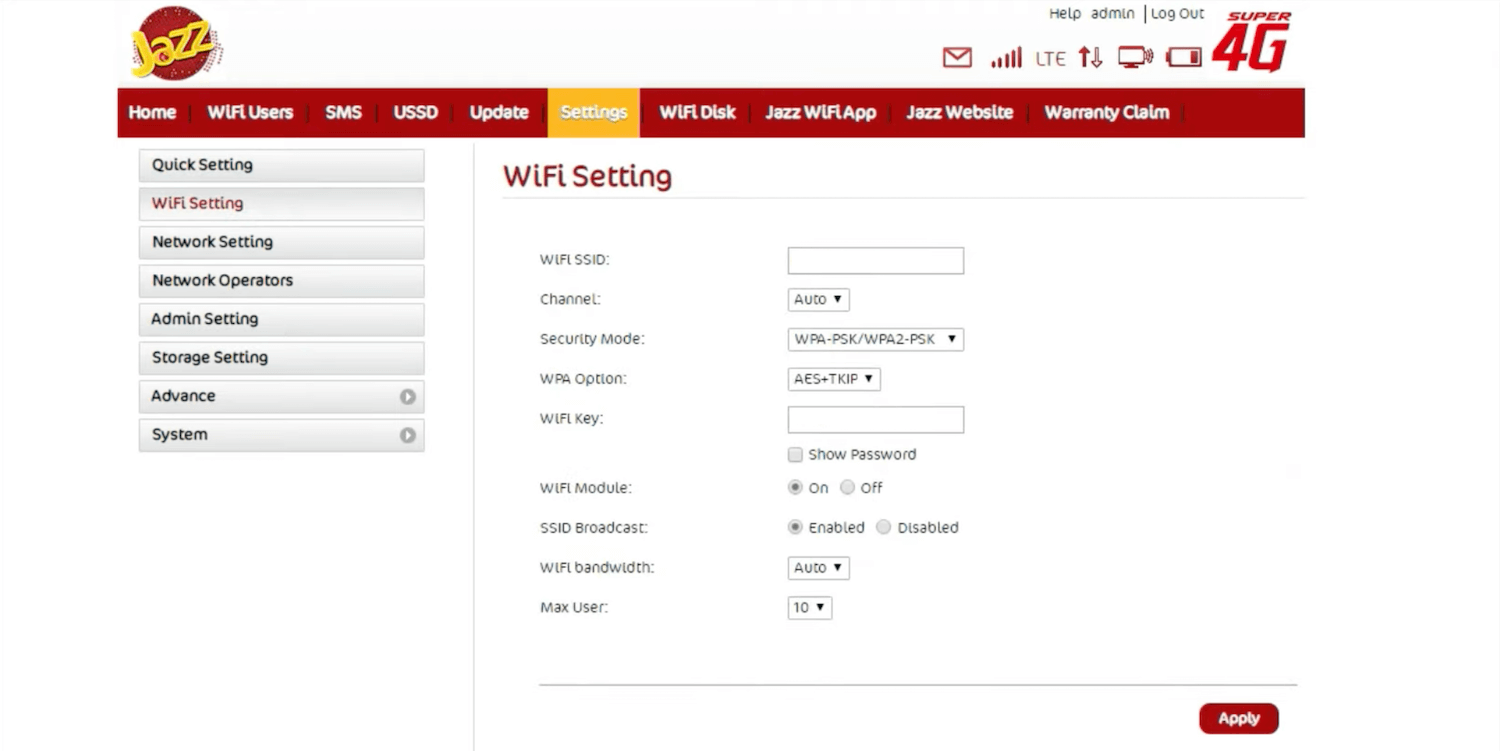This screenshot has height=751, width=1500.
Task: Open the Channel dropdown
Action: [x=818, y=299]
